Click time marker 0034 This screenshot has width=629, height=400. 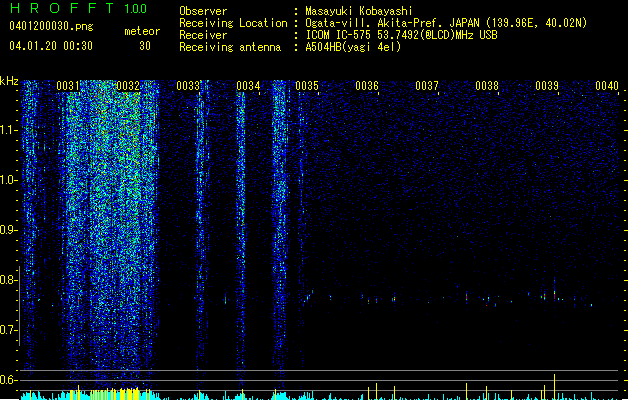coord(248,86)
